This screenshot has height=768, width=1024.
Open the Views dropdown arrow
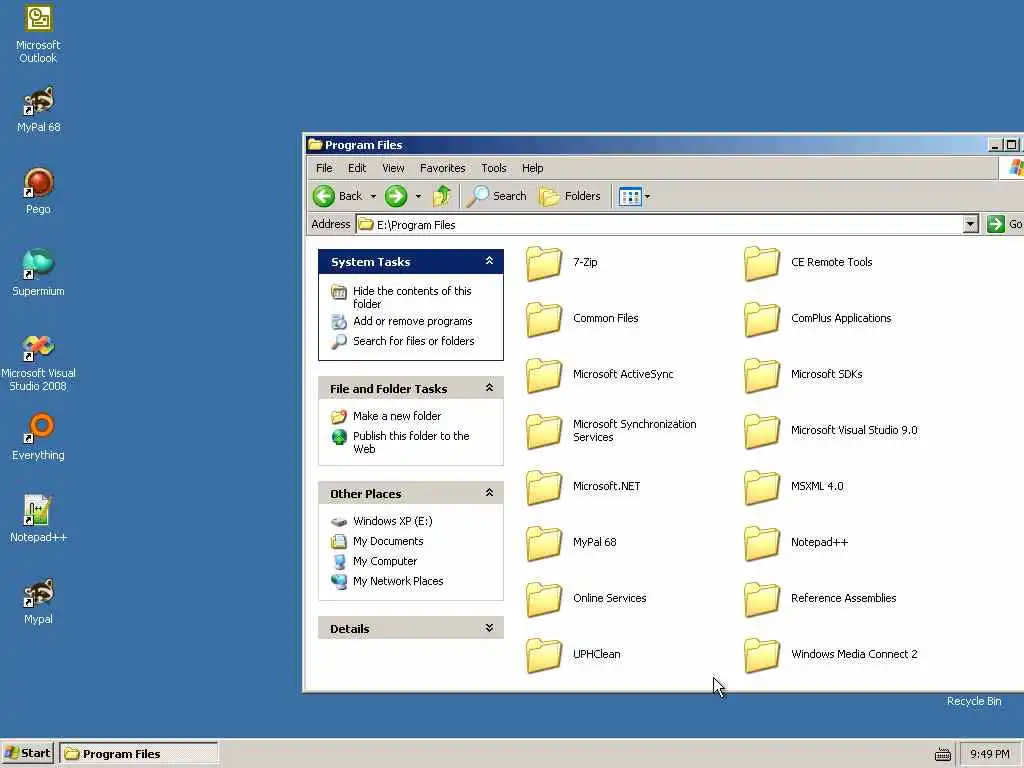click(x=647, y=196)
